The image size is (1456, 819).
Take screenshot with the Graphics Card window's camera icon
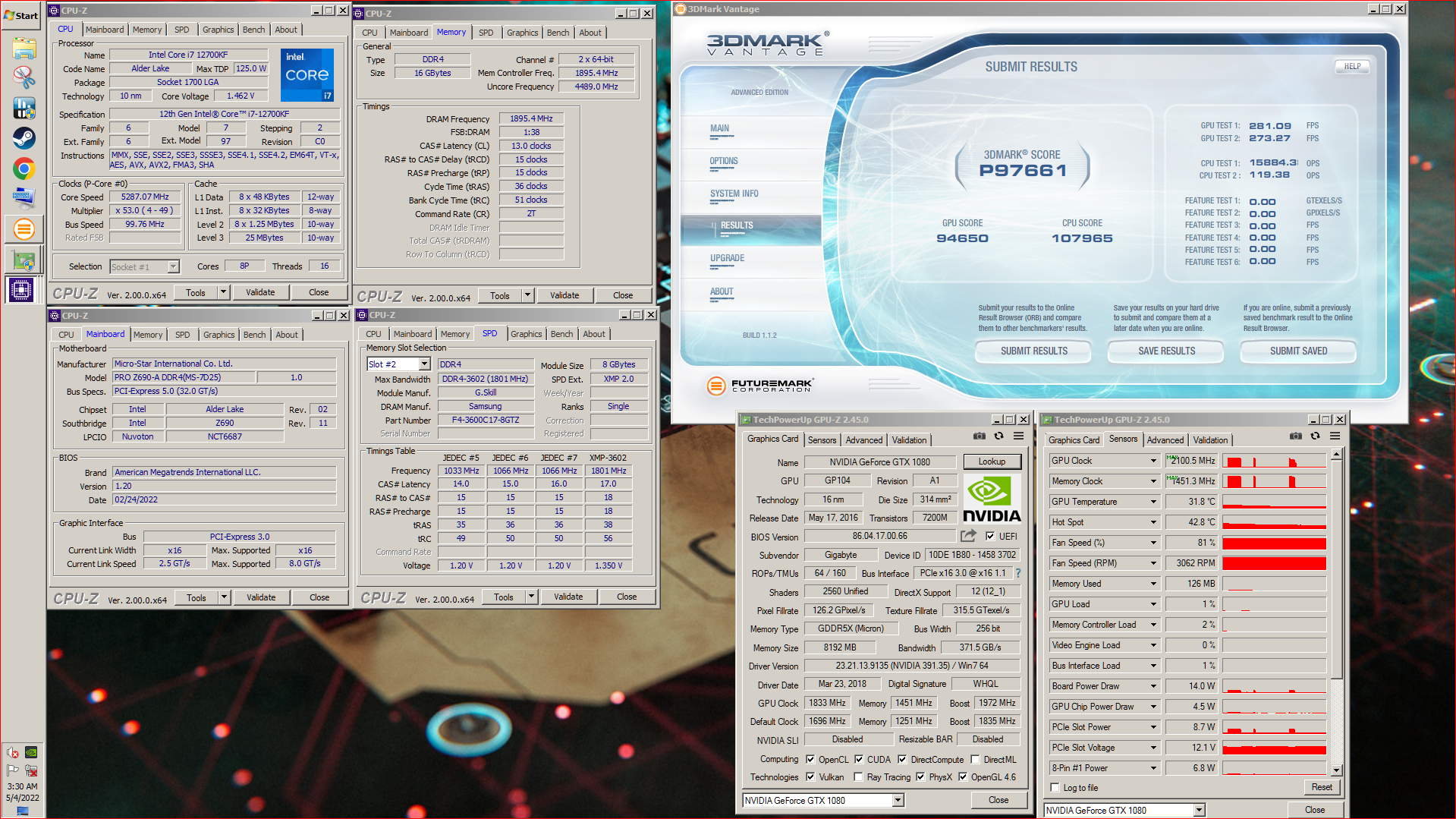(x=980, y=436)
